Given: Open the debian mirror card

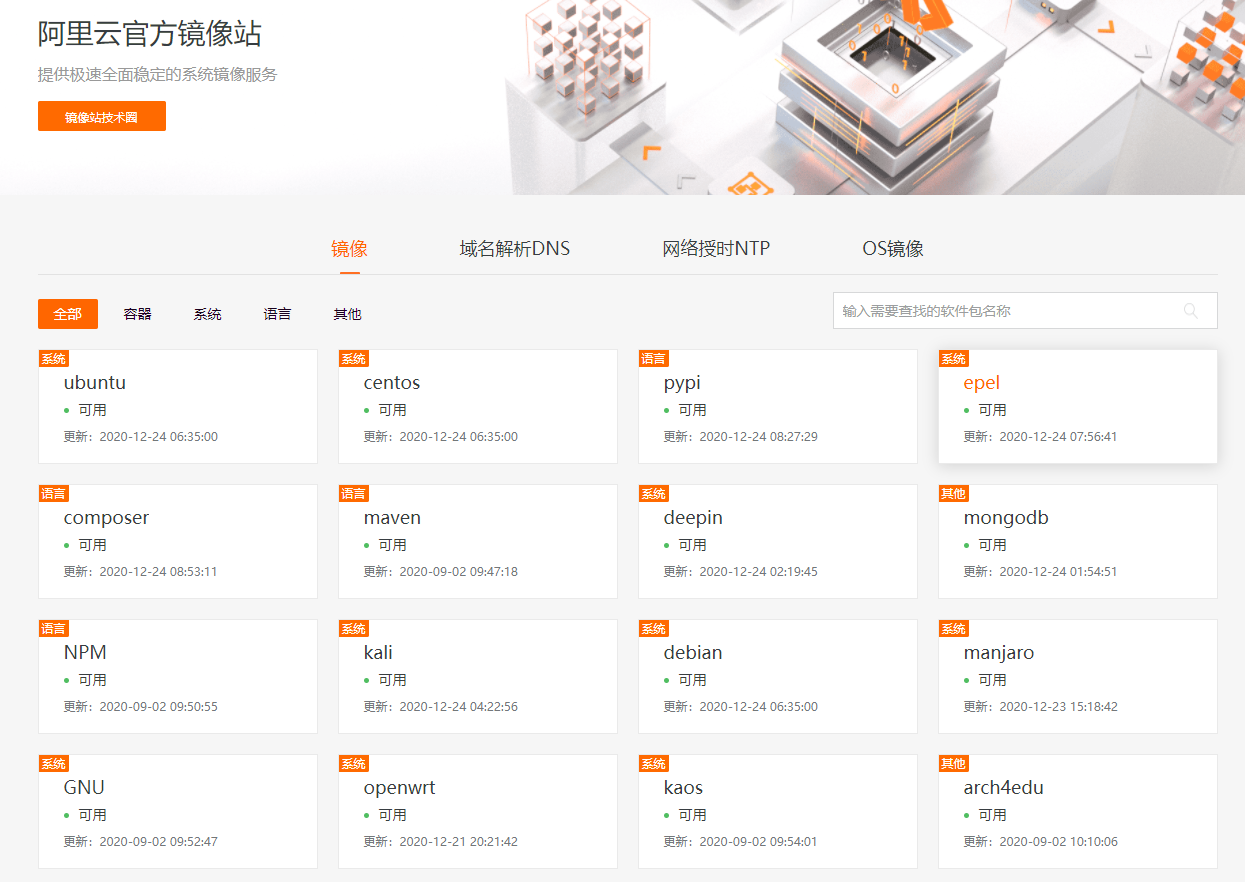Looking at the screenshot, I should point(778,677).
